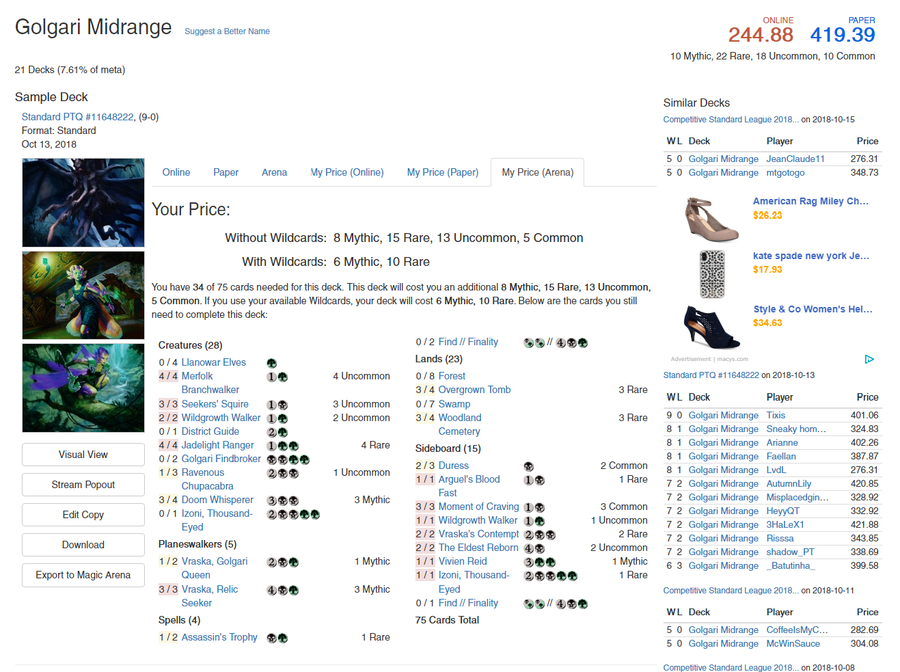Open the Assassin's Trophy card link

(219, 637)
